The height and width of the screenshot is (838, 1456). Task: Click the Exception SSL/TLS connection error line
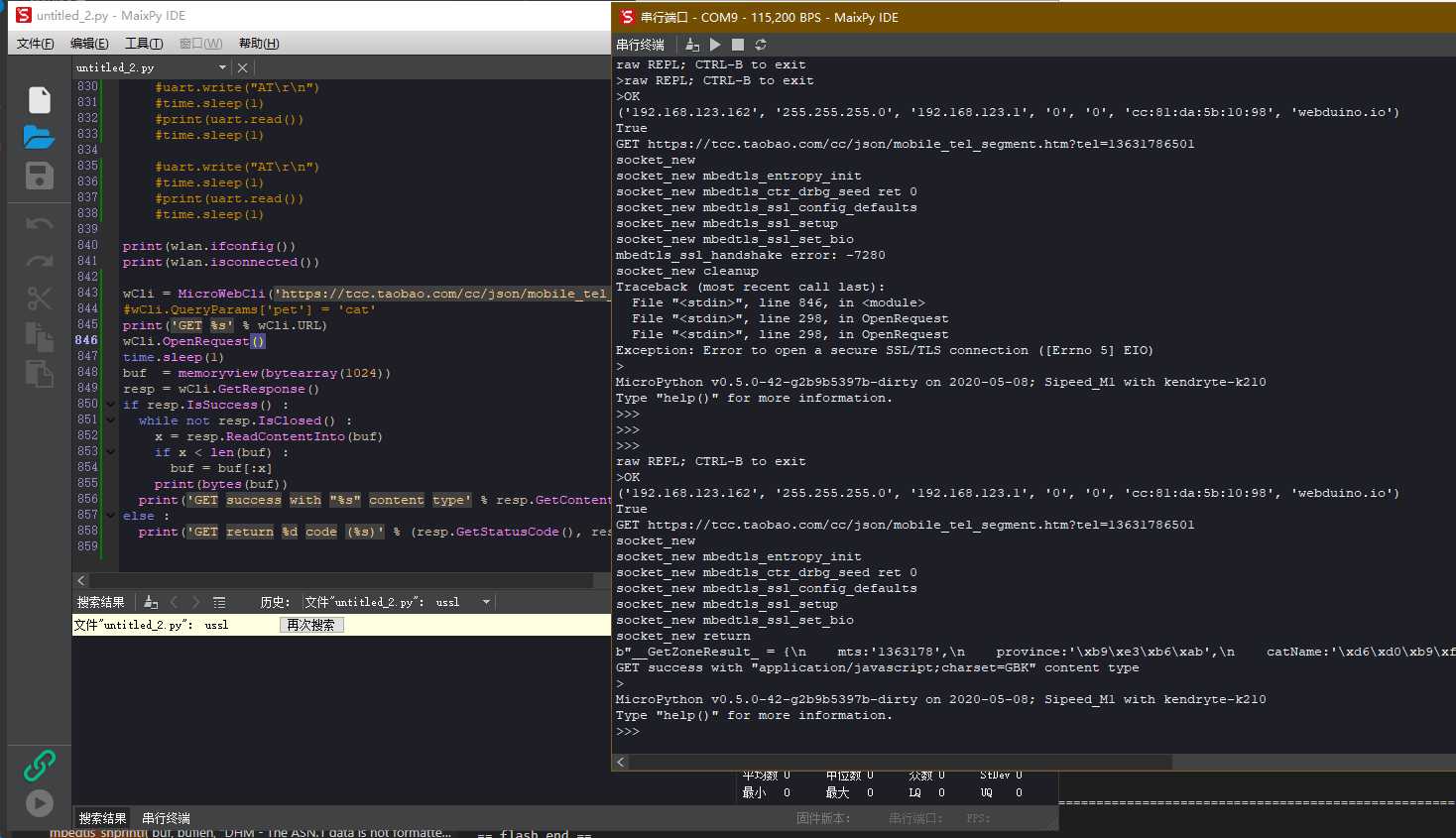point(885,350)
